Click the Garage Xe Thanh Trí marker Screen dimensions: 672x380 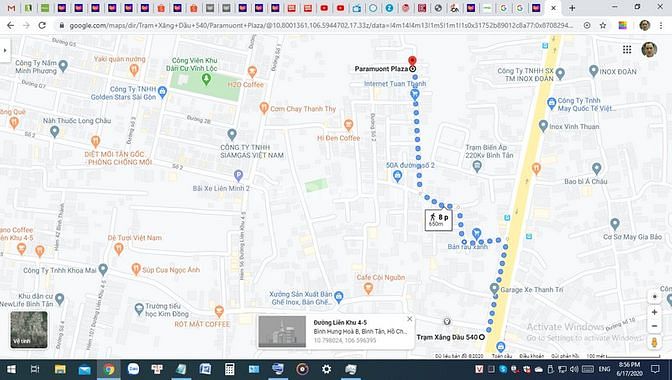tap(494, 289)
